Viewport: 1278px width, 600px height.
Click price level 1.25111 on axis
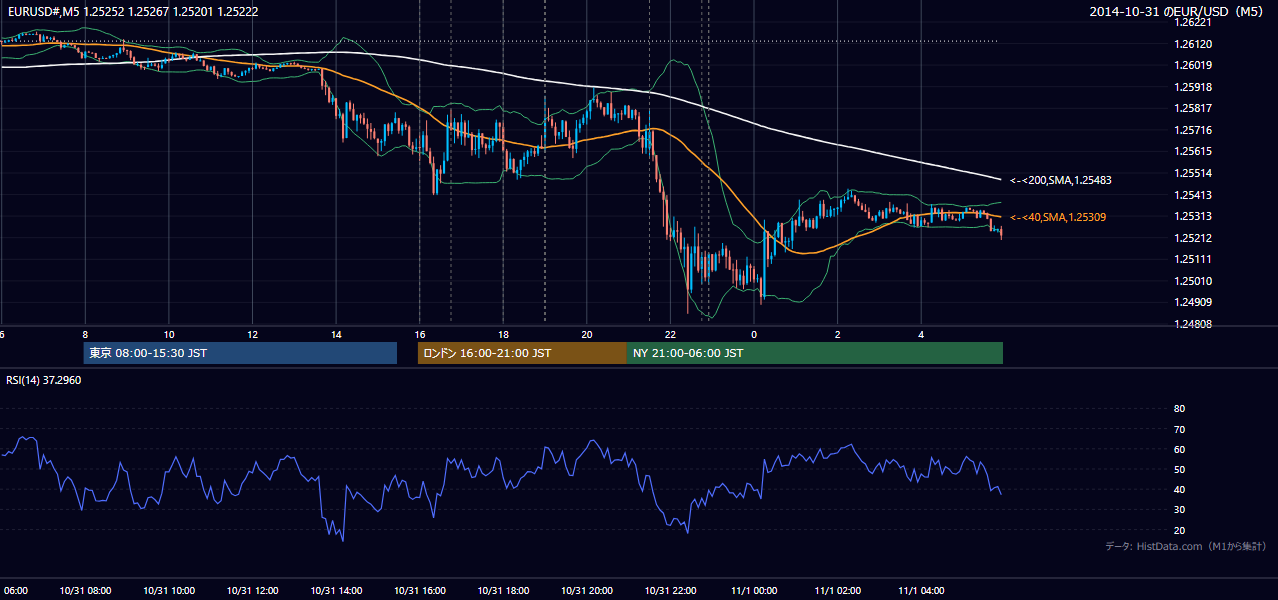pos(1193,259)
